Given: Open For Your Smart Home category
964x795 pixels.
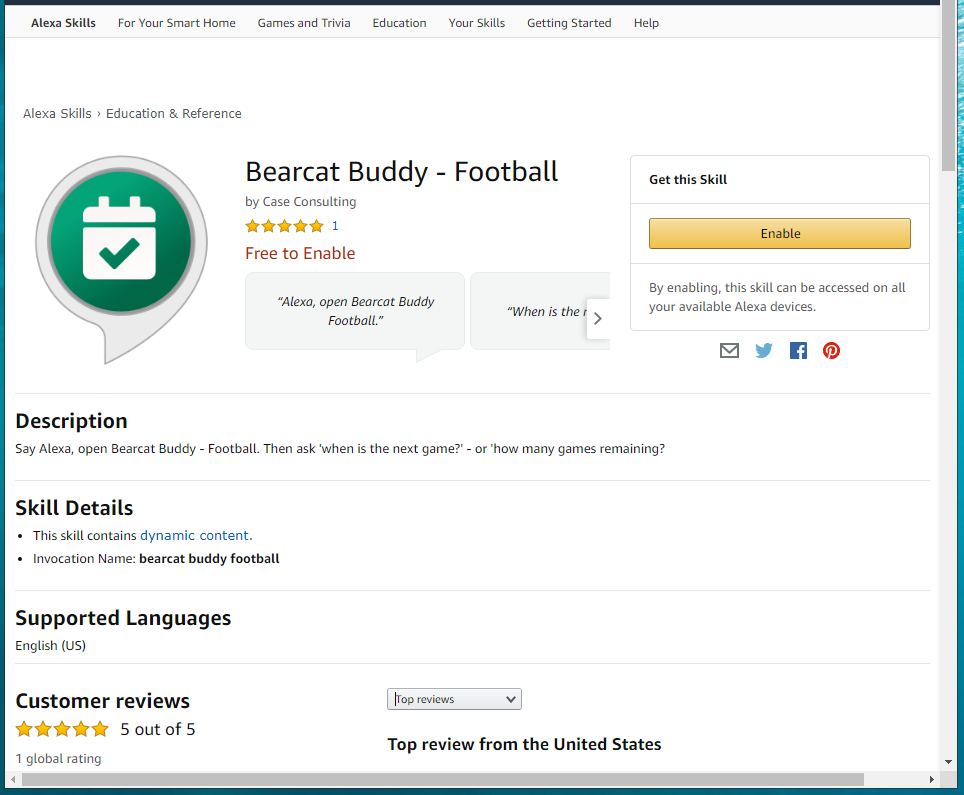Looking at the screenshot, I should pyautogui.click(x=177, y=23).
